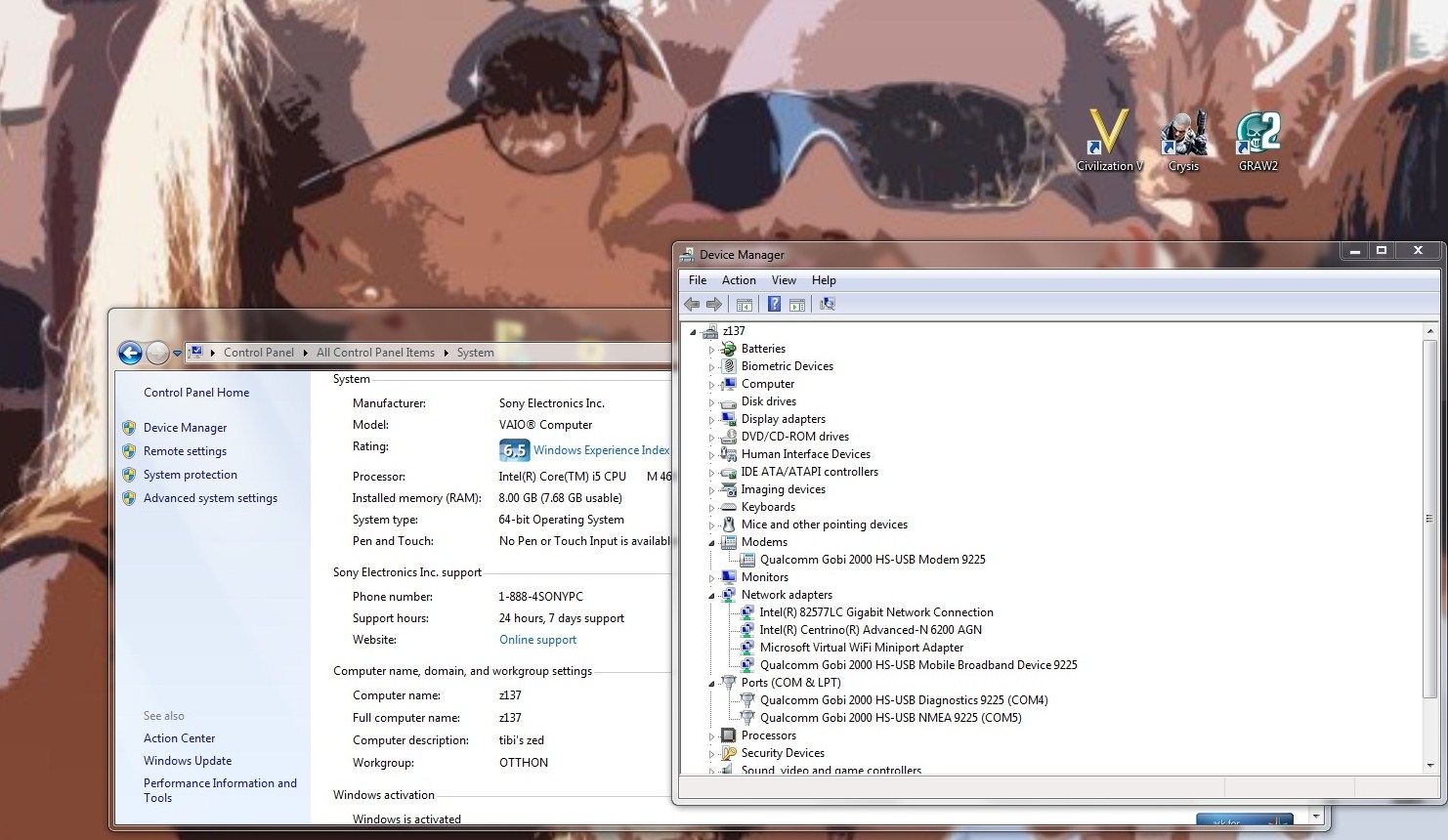
Task: Collapse the z137 root node
Action: click(693, 332)
